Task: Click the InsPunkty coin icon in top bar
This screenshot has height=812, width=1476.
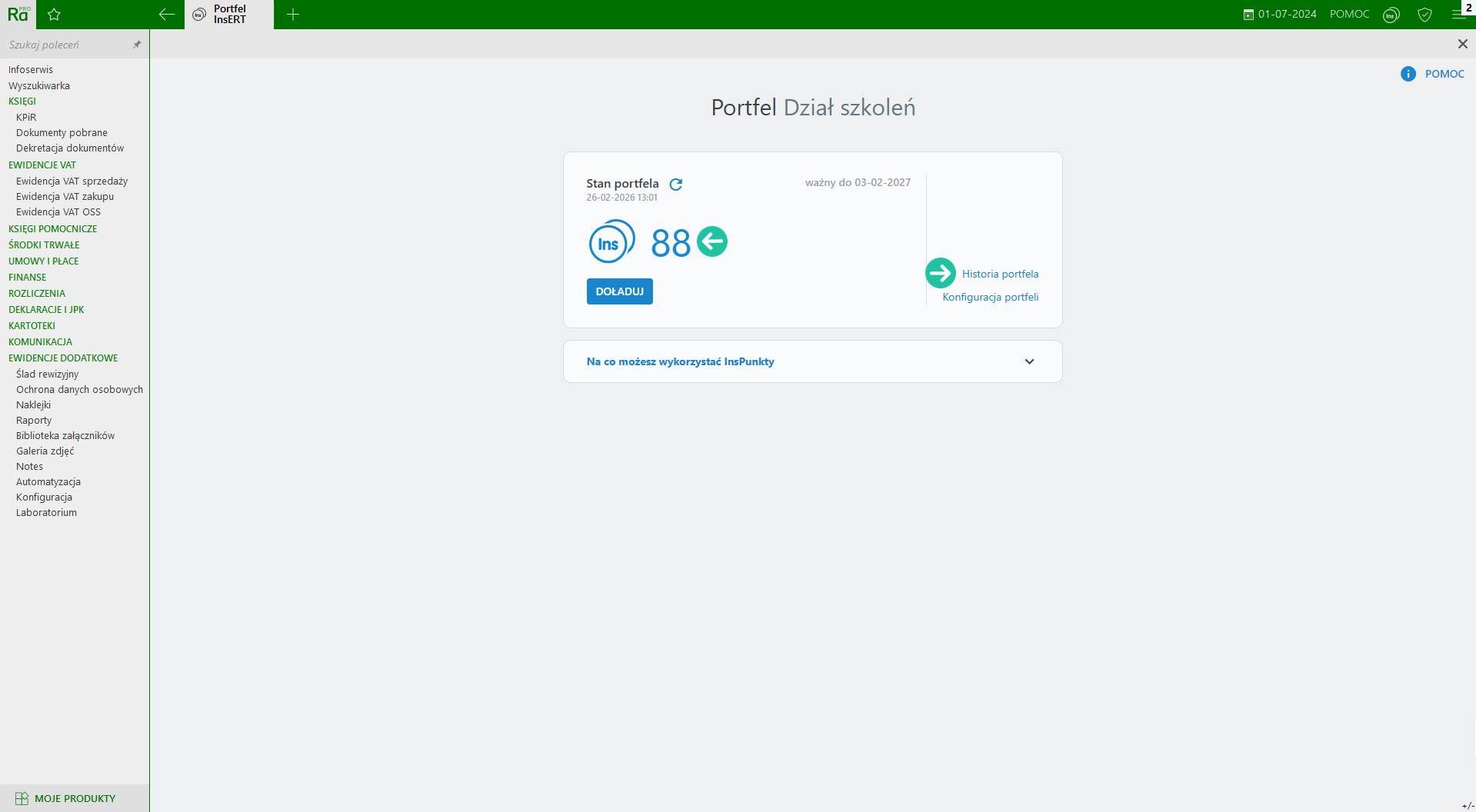Action: click(x=1391, y=15)
